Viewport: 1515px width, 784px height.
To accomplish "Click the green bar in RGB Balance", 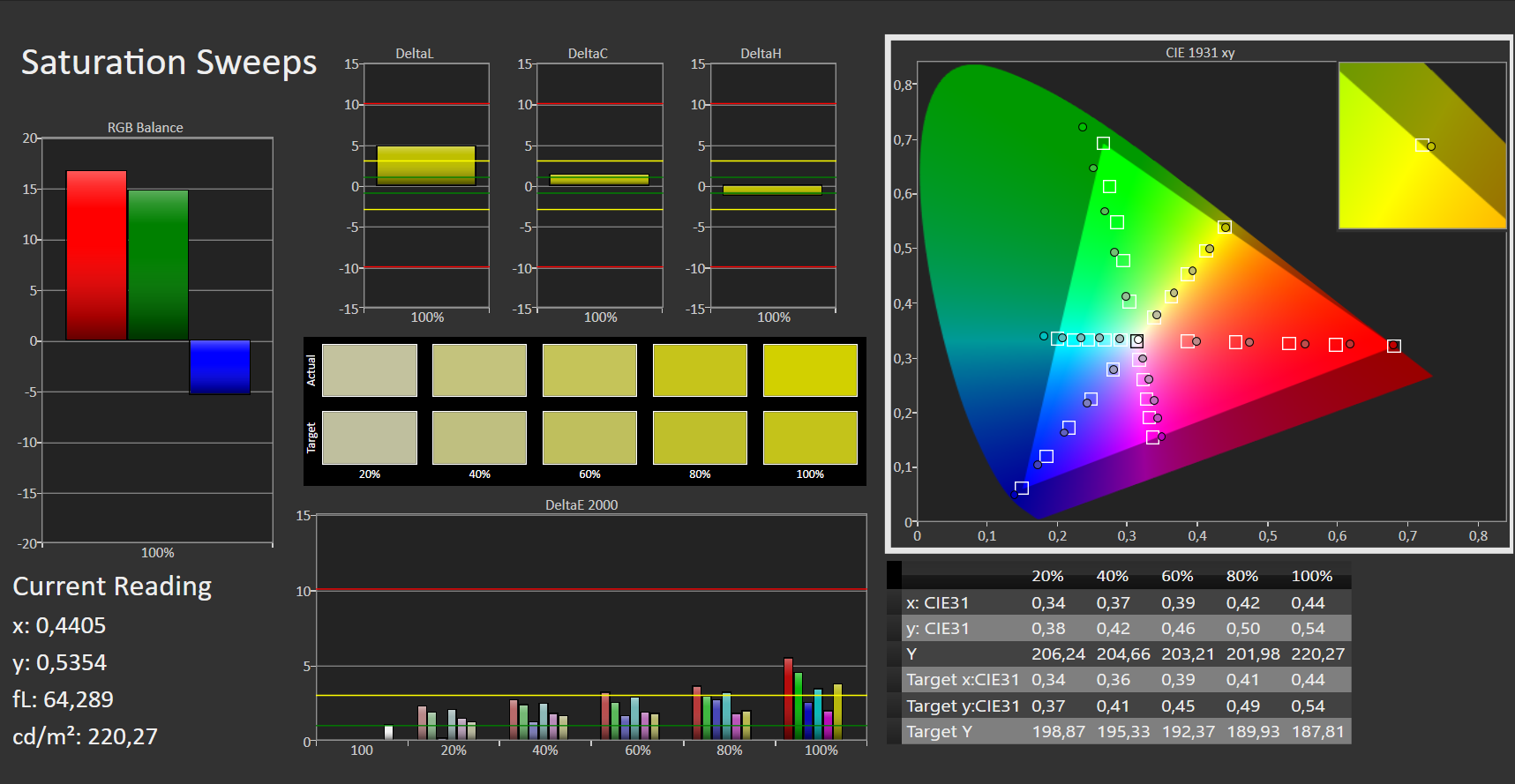I will coord(158,265).
